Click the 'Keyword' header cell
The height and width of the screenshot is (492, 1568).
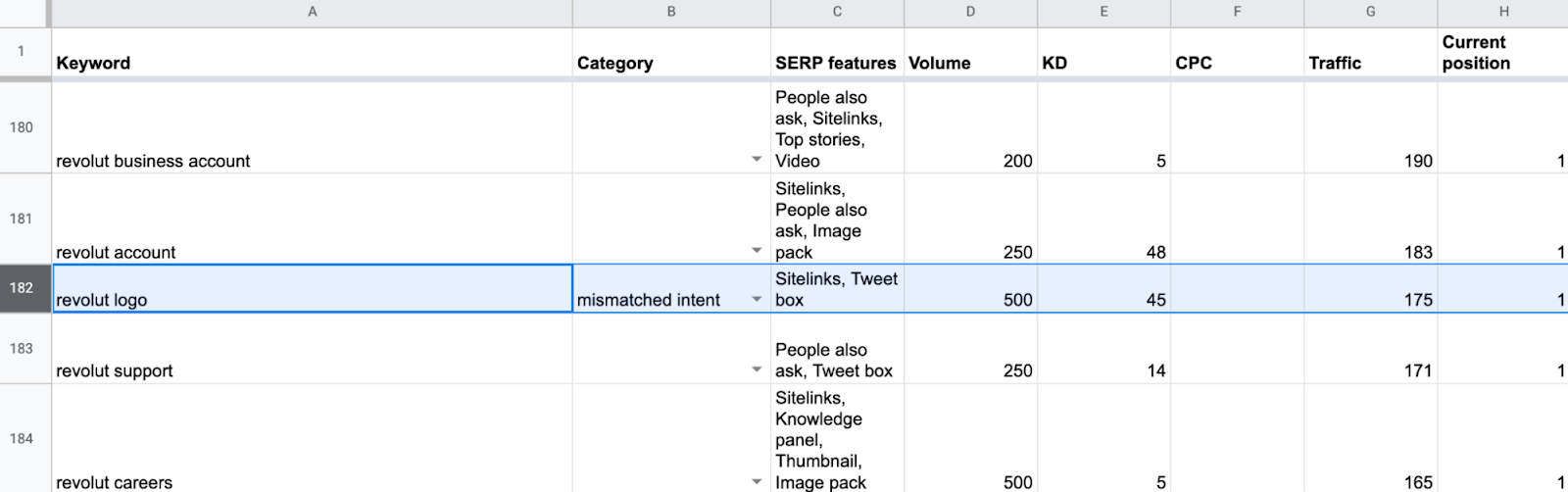[312, 53]
